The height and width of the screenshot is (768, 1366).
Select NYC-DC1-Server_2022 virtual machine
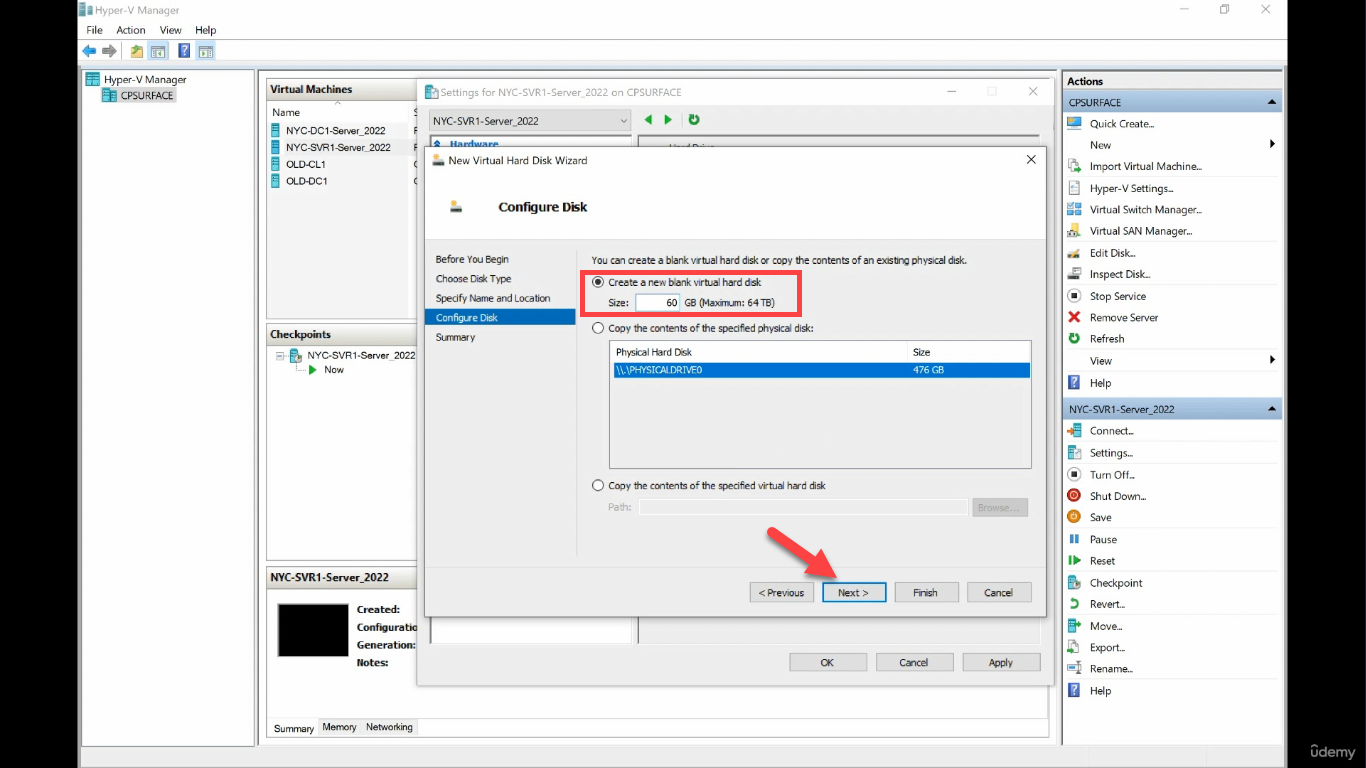tap(336, 131)
